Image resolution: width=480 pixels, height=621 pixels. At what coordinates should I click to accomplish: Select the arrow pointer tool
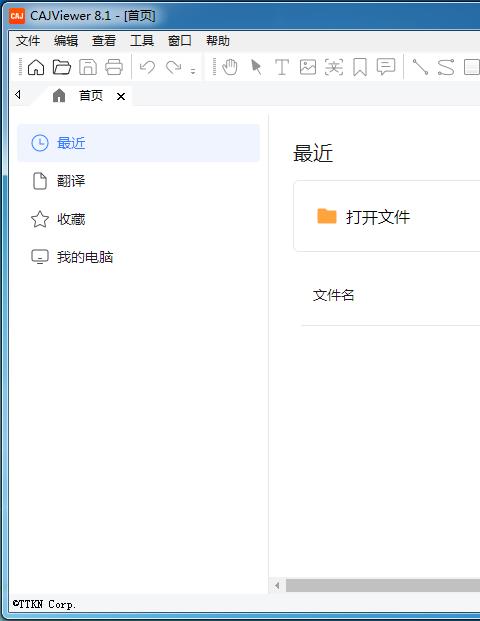click(256, 67)
